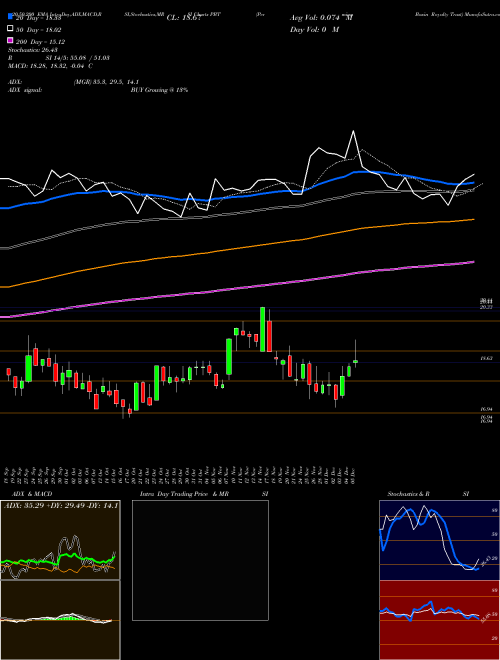The image size is (500, 660).
Task: Click the 'Intra Day Trading Price & MR SI' title
Action: (204, 494)
